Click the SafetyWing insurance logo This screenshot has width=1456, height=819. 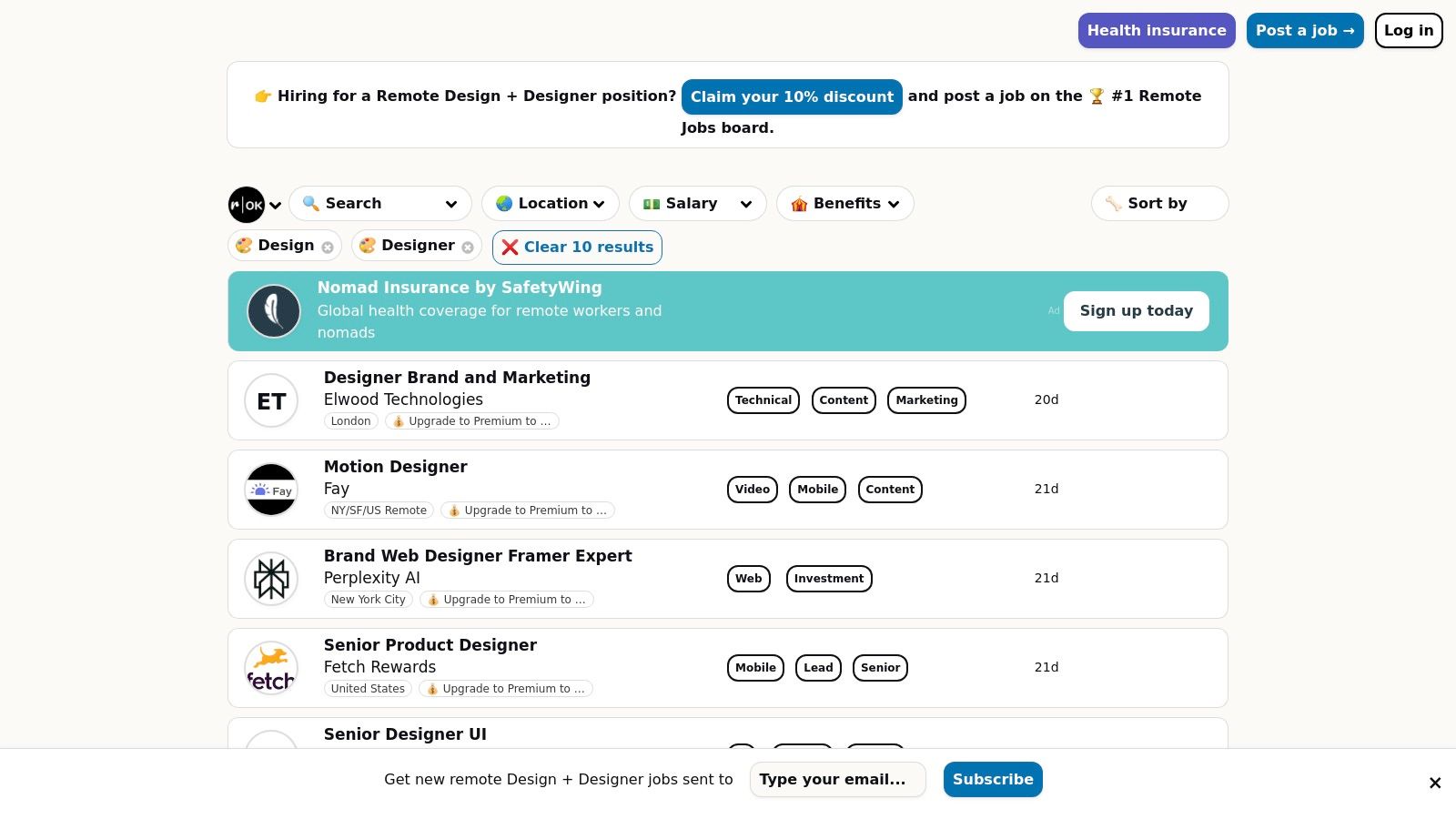click(x=274, y=310)
